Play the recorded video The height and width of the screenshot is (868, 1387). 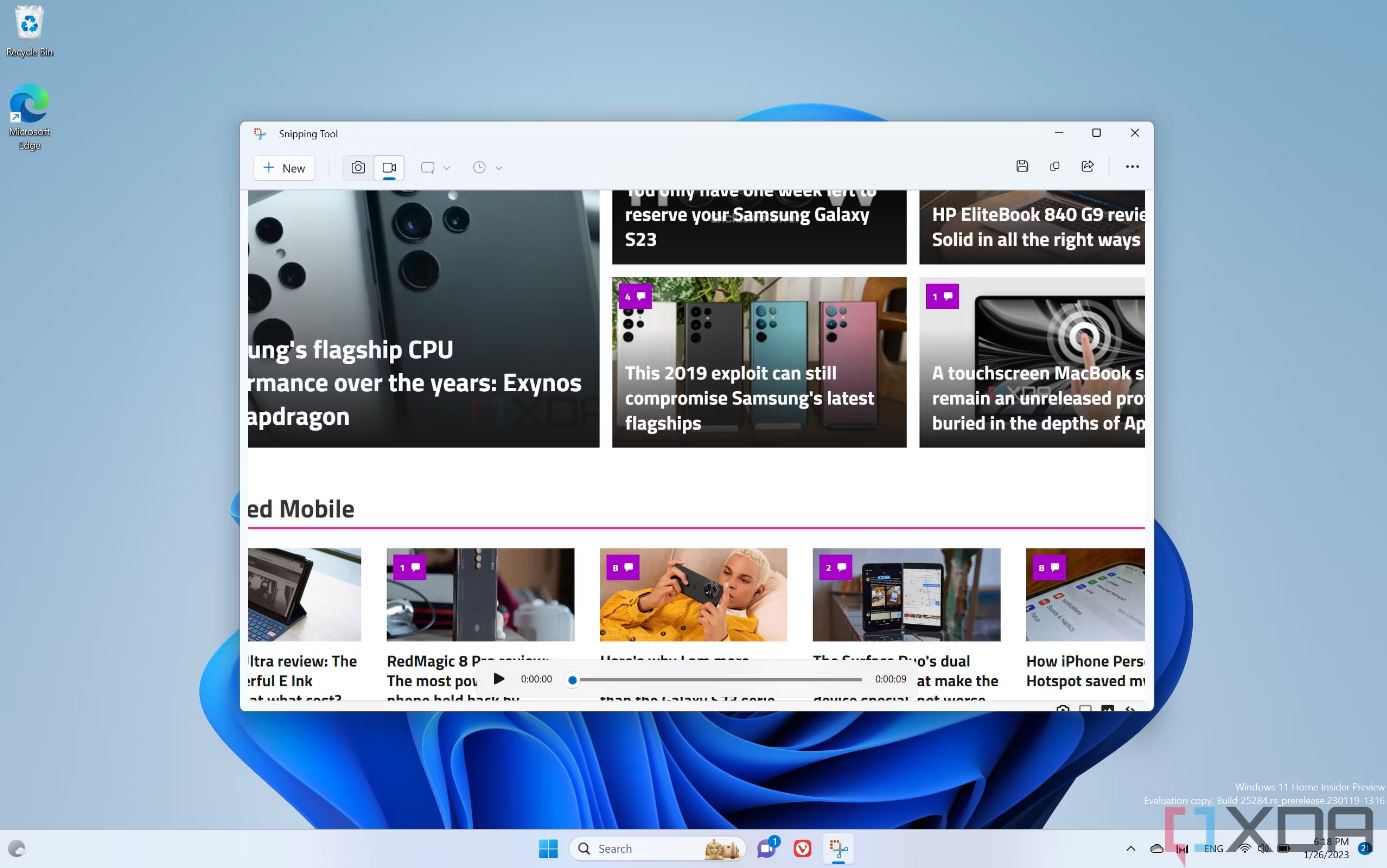point(499,679)
